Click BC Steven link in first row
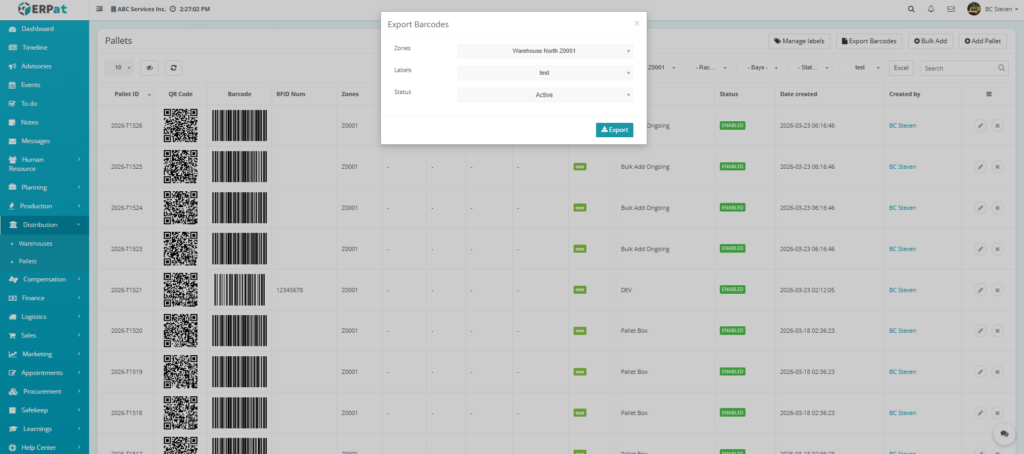The width and height of the screenshot is (1024, 454). tap(901, 126)
